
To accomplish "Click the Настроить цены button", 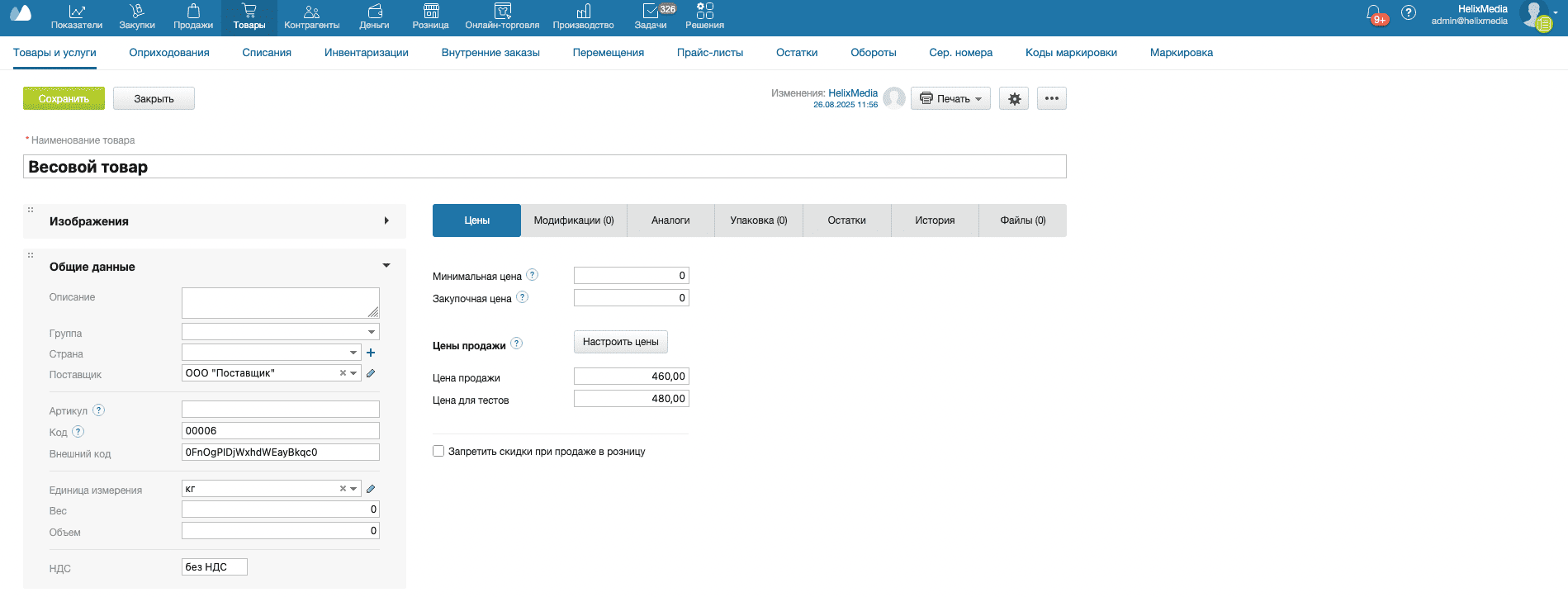I will click(620, 342).
